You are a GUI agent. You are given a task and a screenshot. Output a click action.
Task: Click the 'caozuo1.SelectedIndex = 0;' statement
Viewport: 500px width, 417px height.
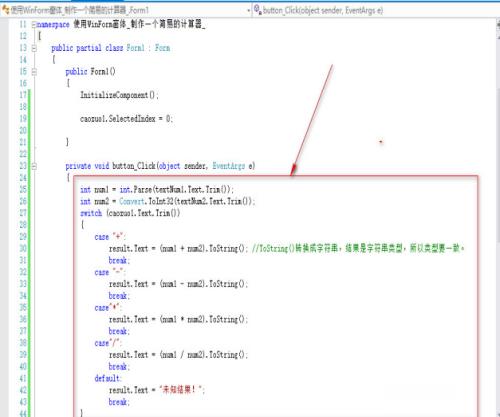126,119
